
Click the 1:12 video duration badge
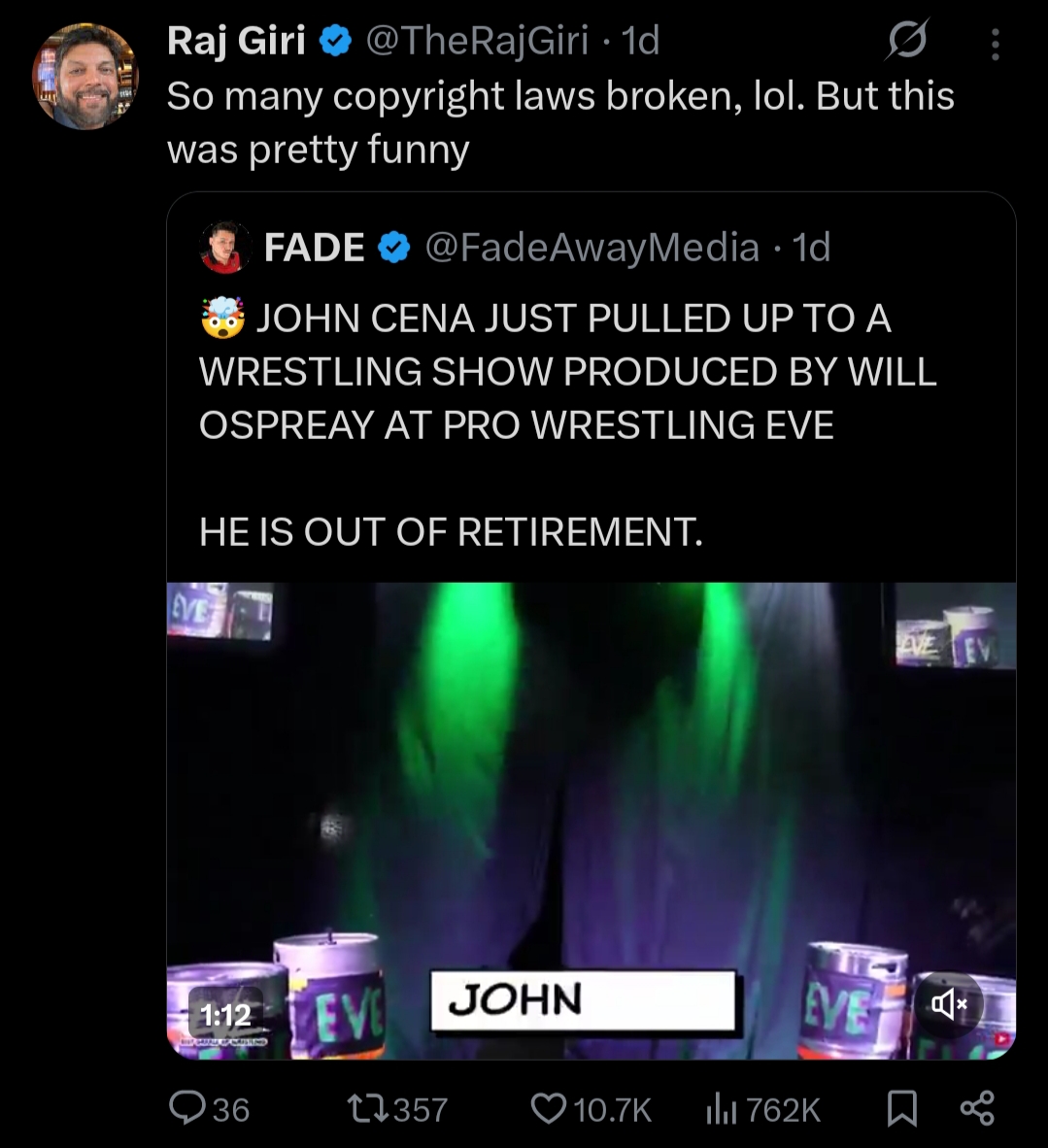click(224, 1015)
